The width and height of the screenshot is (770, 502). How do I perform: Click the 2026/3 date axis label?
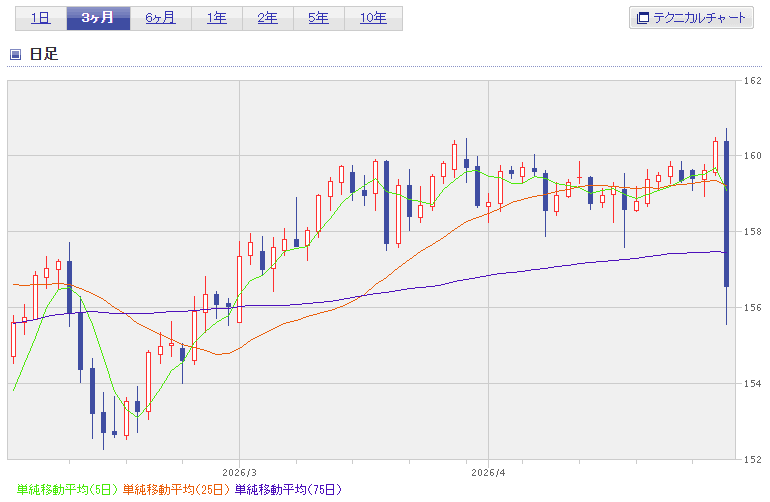click(239, 473)
